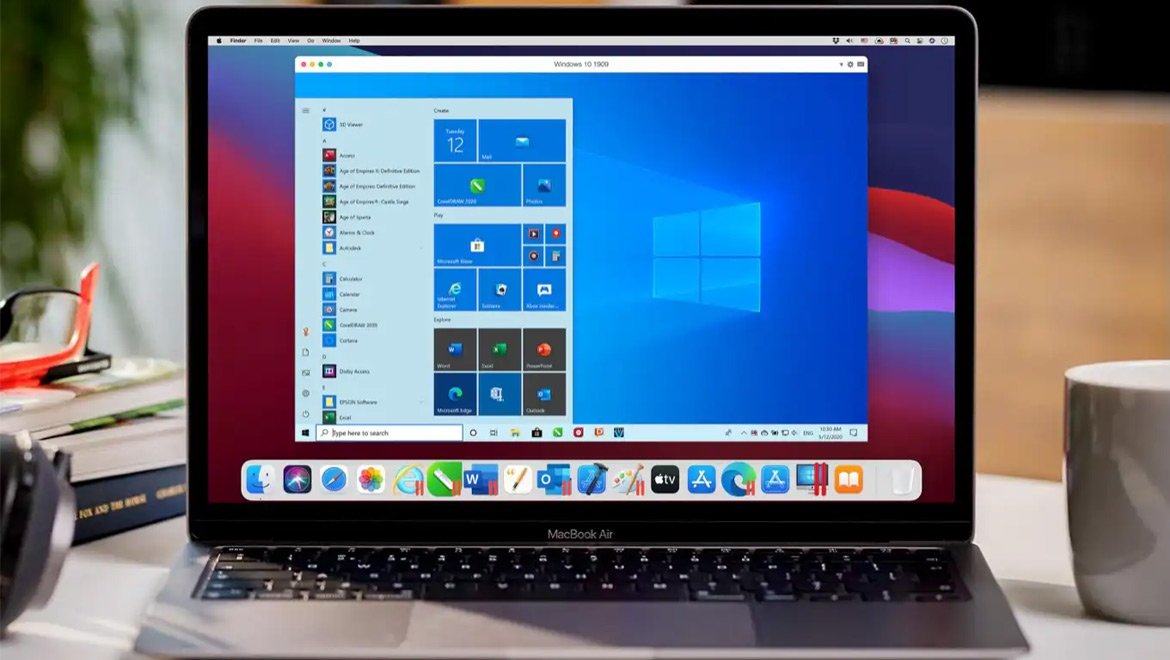Open the CorelDRAW 2020 start tile
1170x660 pixels.
pos(477,186)
